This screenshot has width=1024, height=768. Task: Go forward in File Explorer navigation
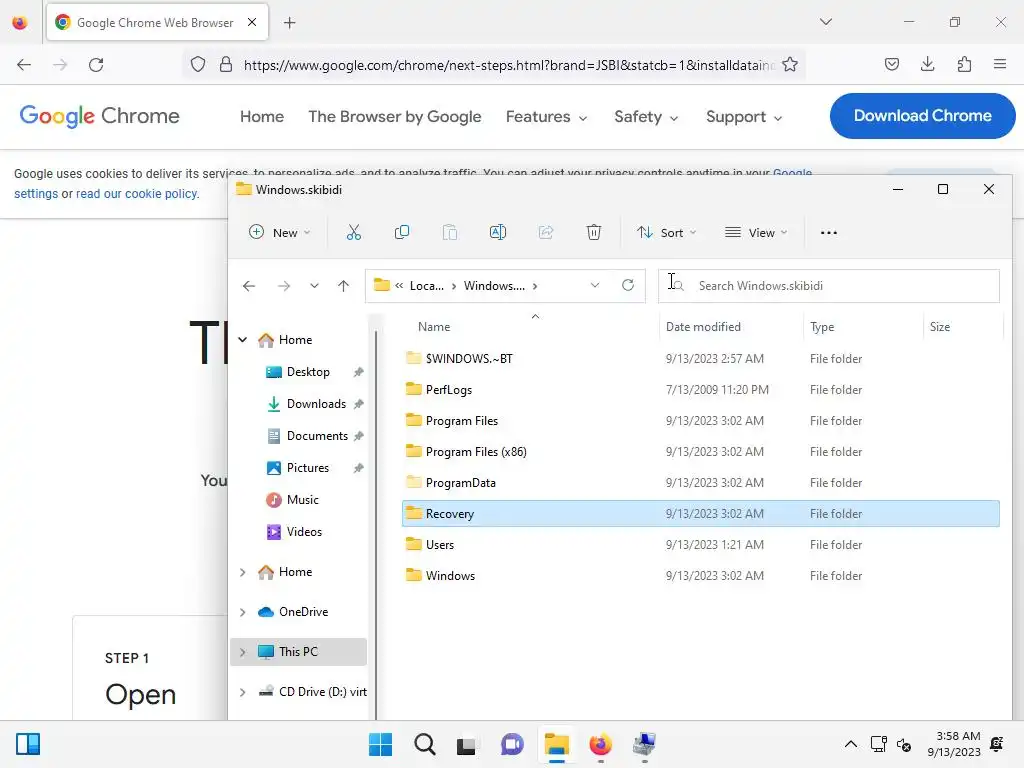283,286
